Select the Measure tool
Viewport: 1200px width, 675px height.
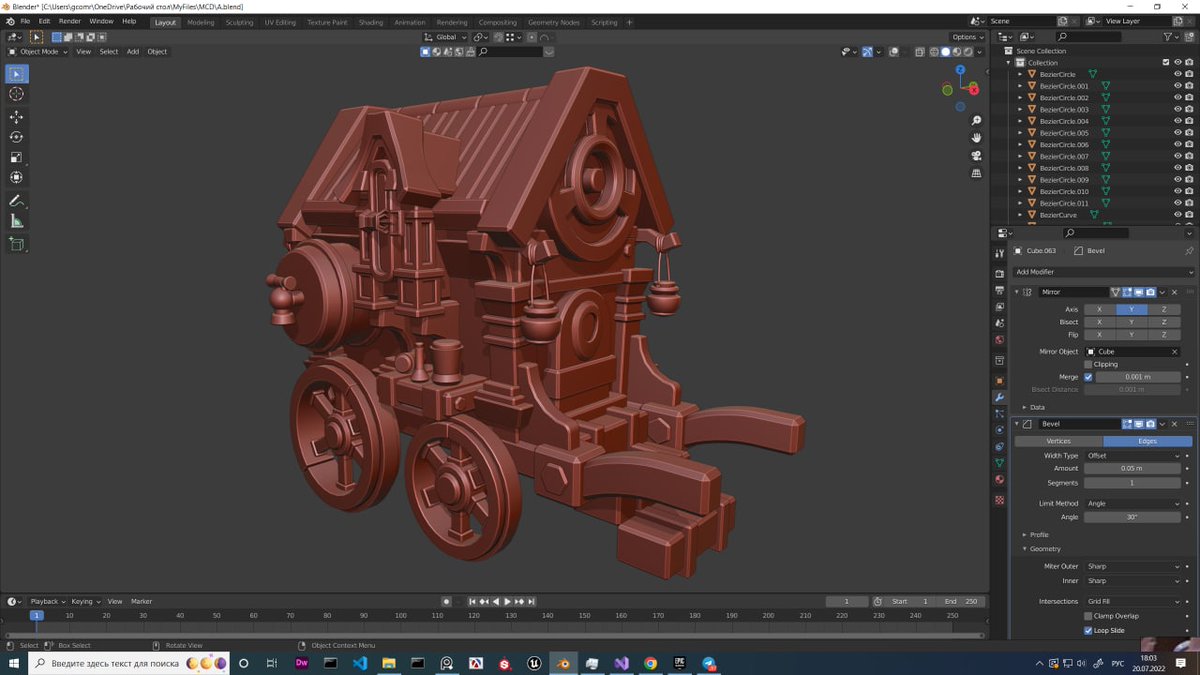pos(17,221)
